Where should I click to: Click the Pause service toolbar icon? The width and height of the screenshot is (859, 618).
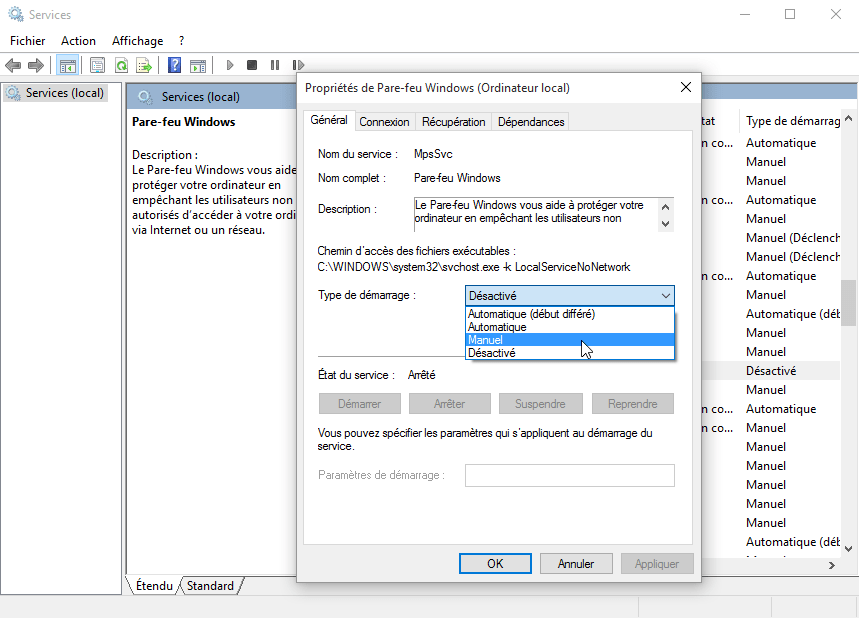pos(275,65)
